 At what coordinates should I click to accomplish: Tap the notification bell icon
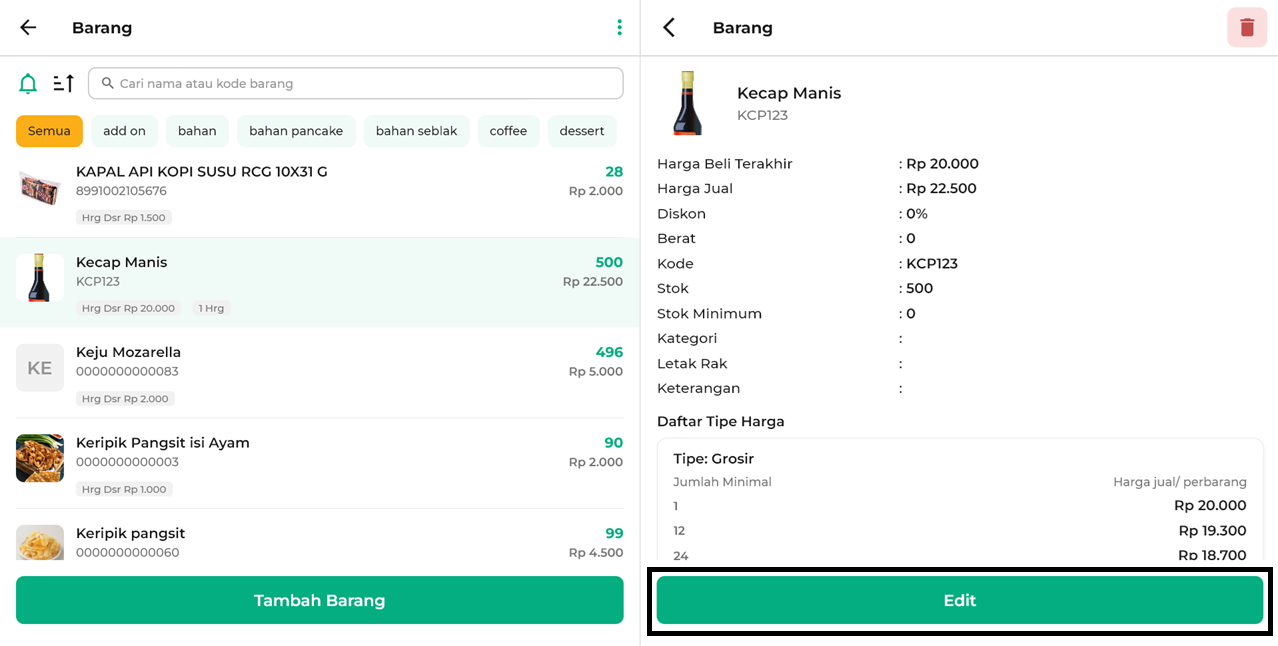click(x=28, y=84)
